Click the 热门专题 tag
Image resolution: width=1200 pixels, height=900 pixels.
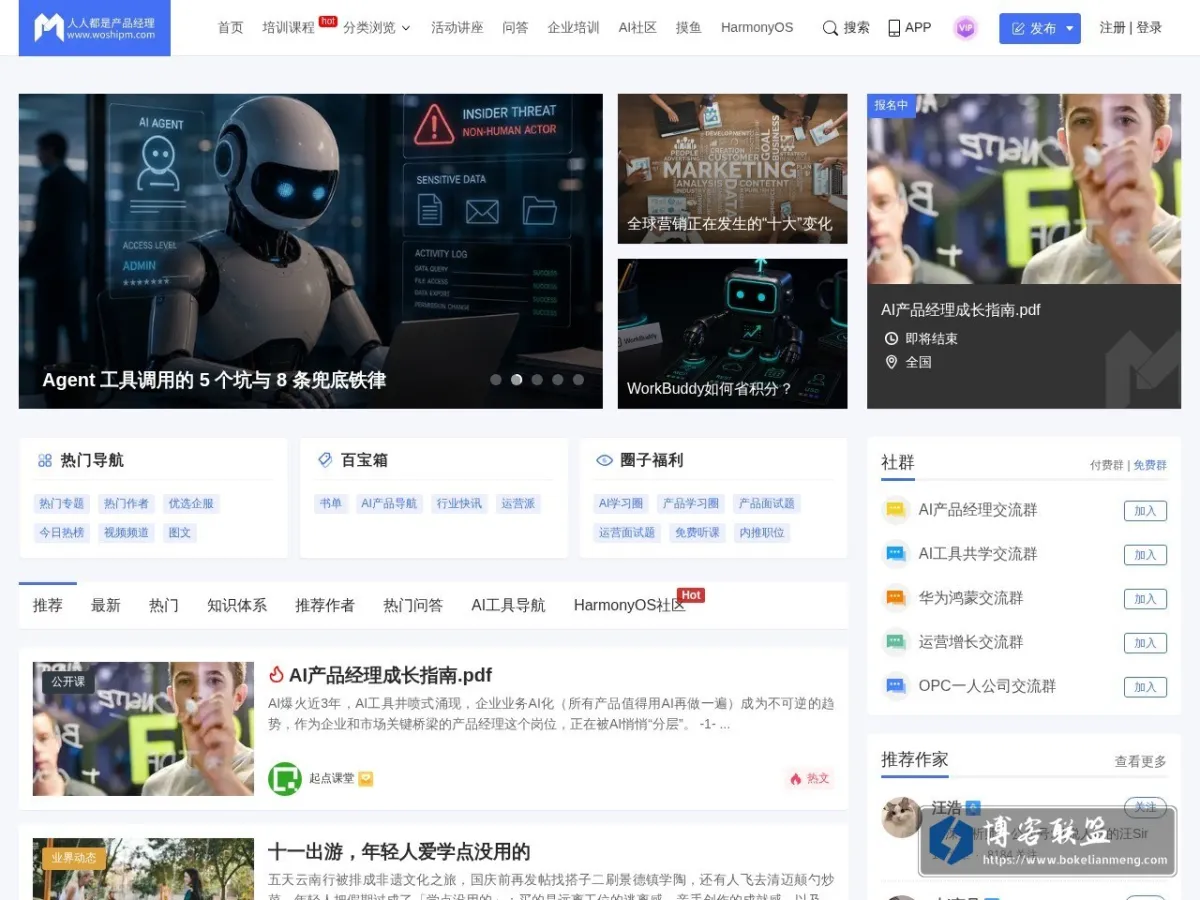(x=62, y=504)
